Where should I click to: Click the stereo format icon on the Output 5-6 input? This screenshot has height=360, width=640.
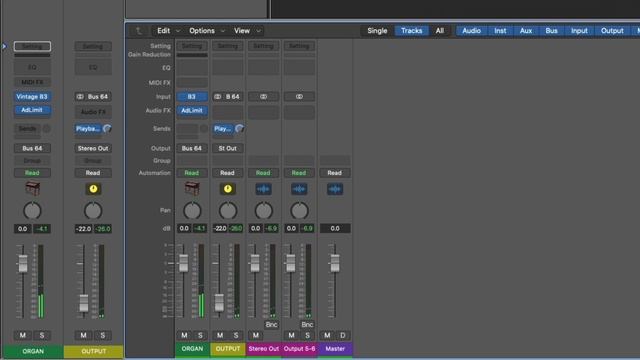[x=299, y=97]
